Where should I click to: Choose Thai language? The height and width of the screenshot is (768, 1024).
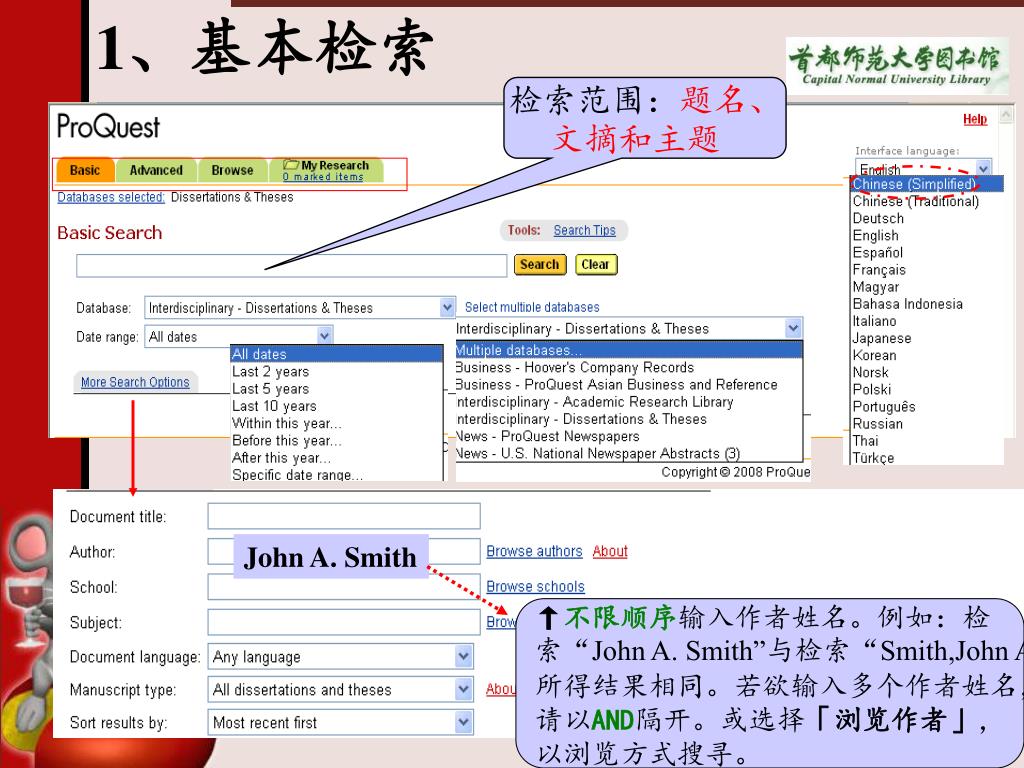tap(865, 440)
